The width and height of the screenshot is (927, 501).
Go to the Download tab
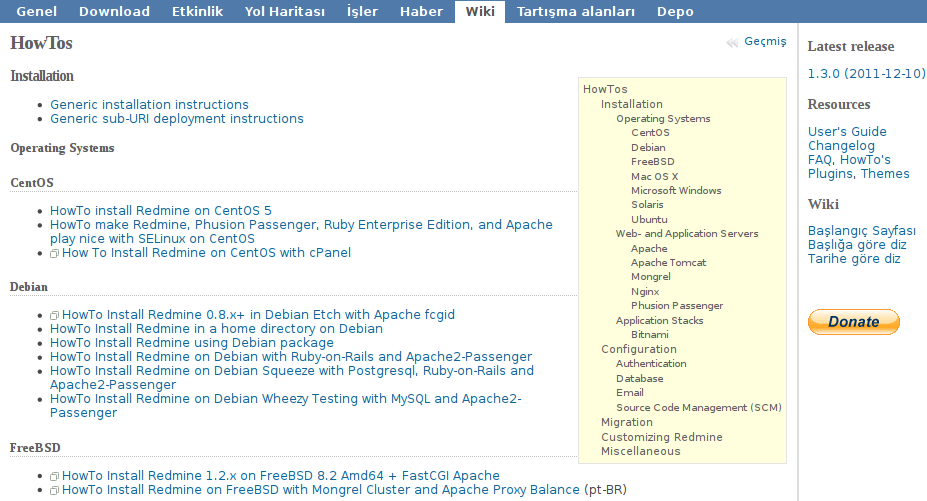pos(114,12)
